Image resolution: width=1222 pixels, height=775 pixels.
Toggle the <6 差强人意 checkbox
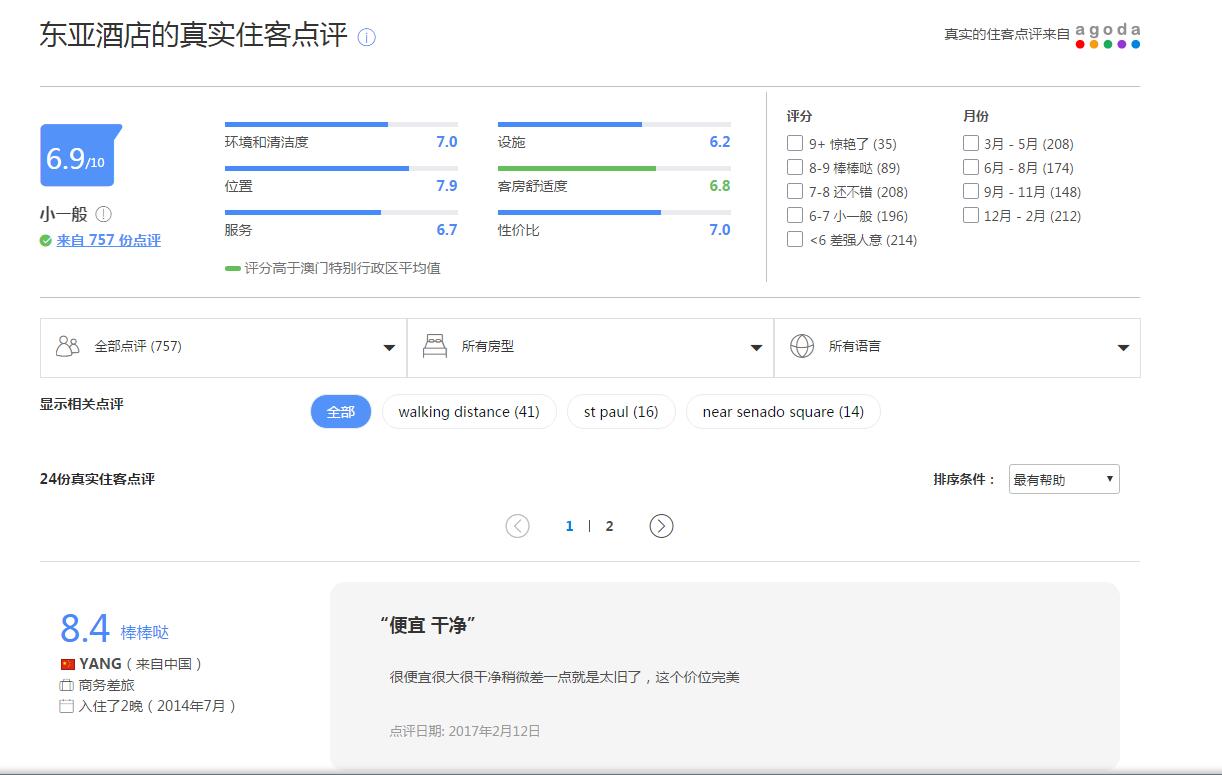point(795,239)
